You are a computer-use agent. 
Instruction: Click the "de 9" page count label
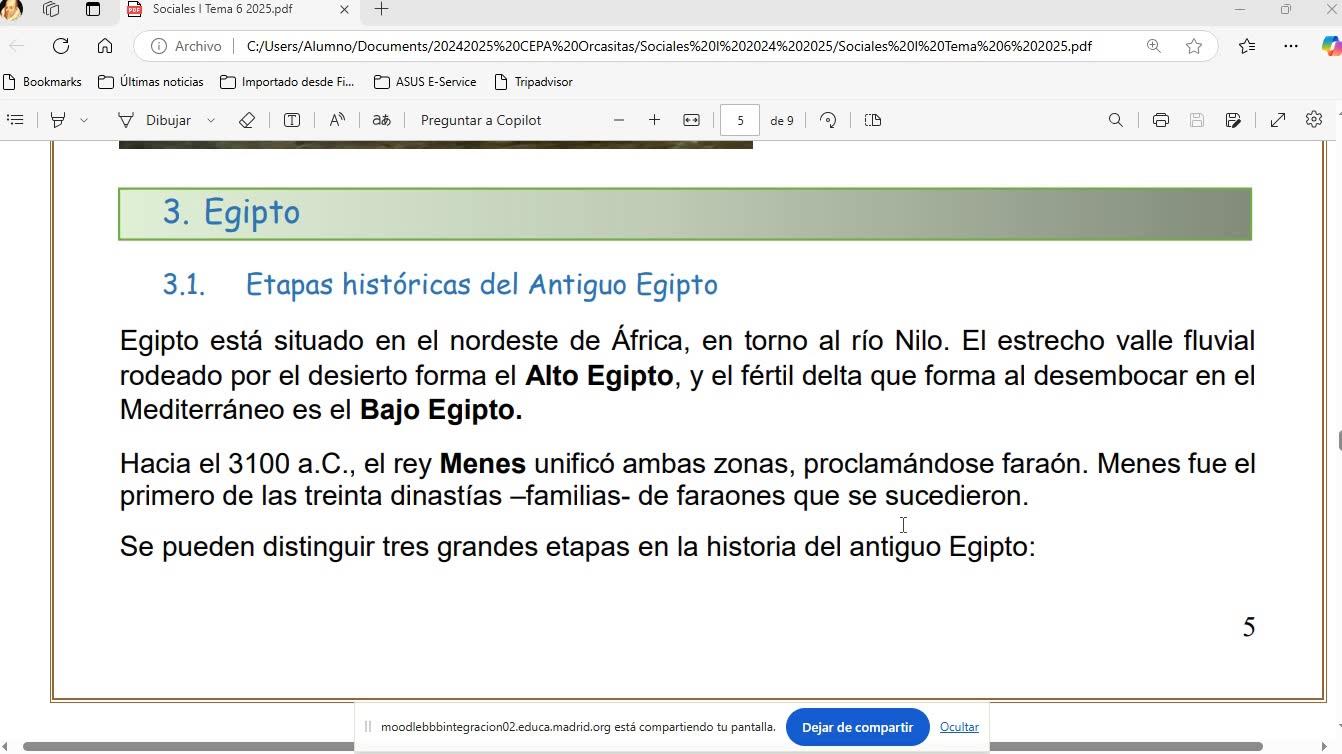click(x=782, y=120)
